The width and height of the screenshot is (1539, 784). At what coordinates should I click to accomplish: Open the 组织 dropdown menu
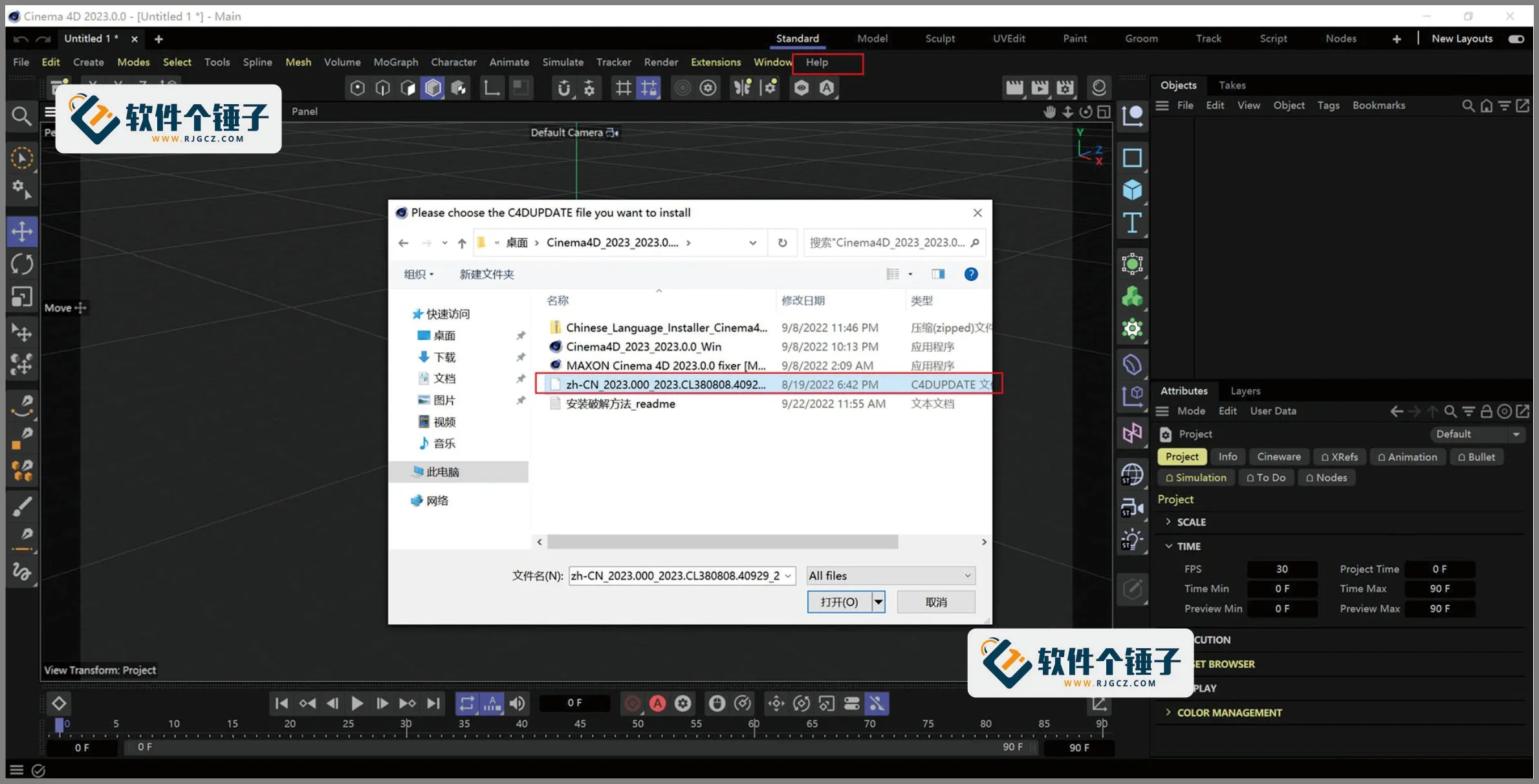tap(418, 274)
